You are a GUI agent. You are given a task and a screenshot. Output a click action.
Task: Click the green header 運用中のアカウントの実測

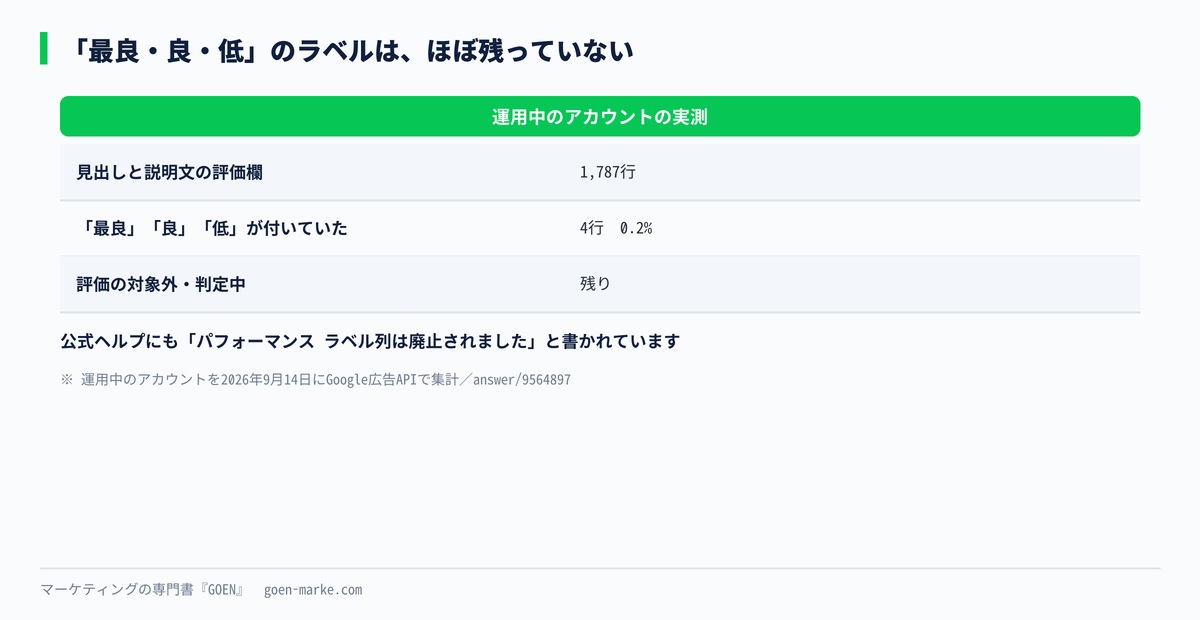[x=600, y=116]
